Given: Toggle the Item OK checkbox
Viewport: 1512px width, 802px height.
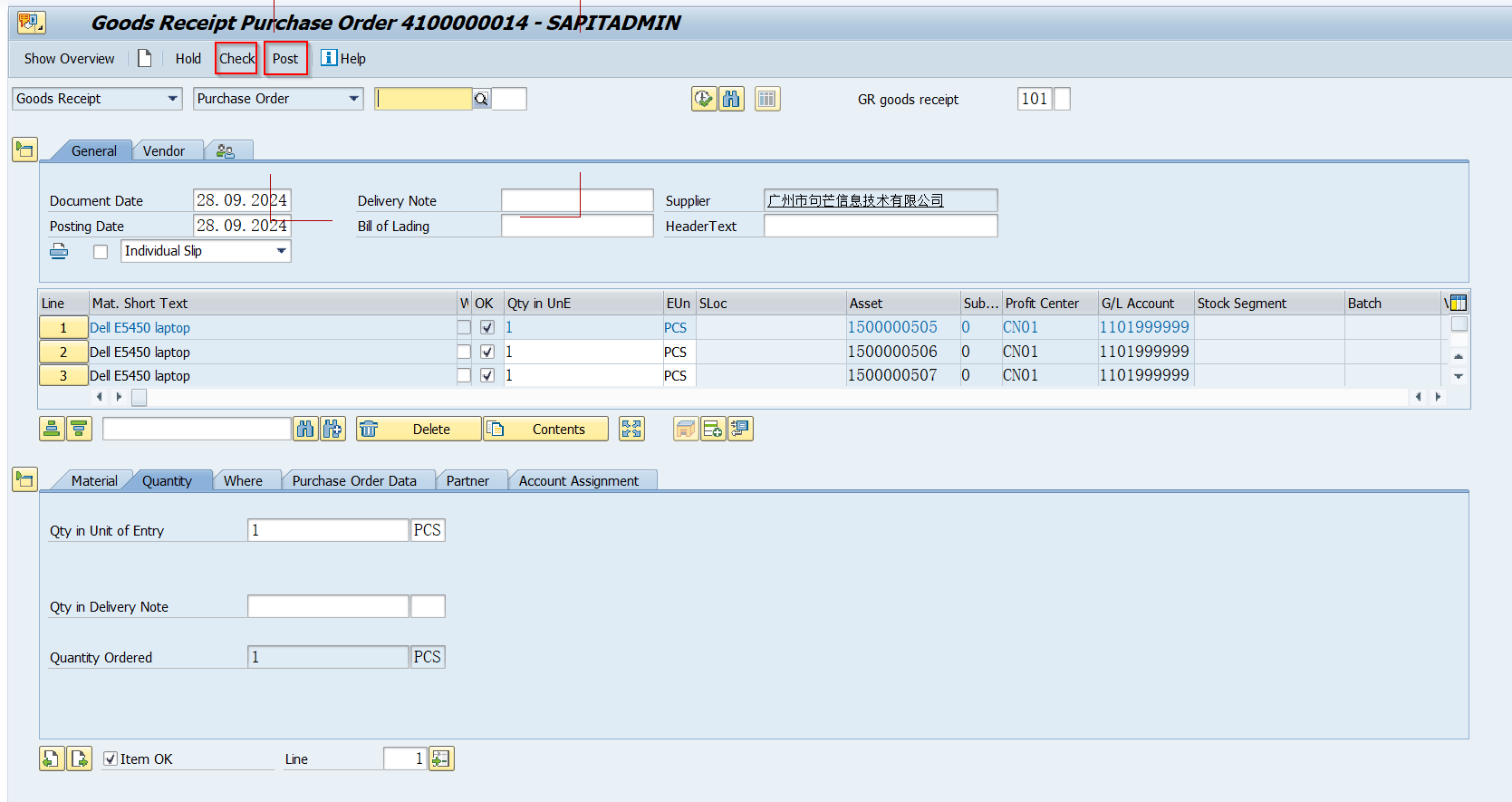Looking at the screenshot, I should point(111,759).
